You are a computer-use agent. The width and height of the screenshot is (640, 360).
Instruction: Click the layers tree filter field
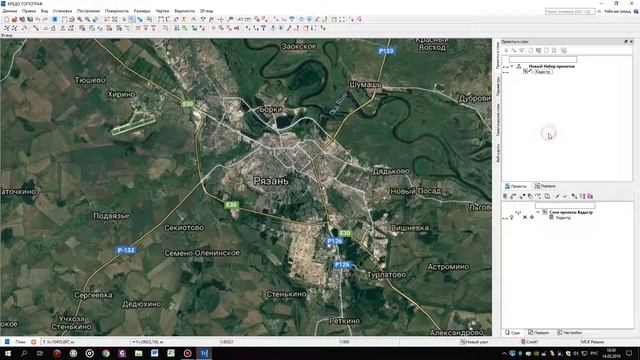pos(565,206)
